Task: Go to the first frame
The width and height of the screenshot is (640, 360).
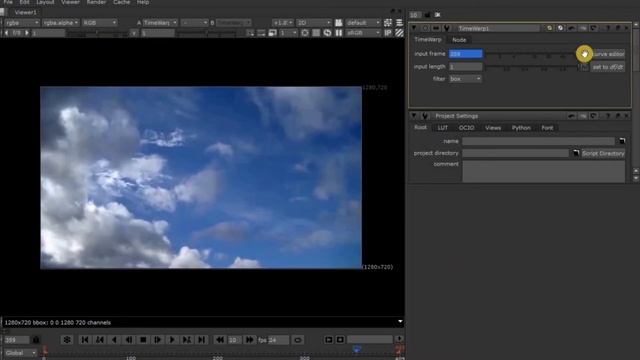Action: [85, 340]
